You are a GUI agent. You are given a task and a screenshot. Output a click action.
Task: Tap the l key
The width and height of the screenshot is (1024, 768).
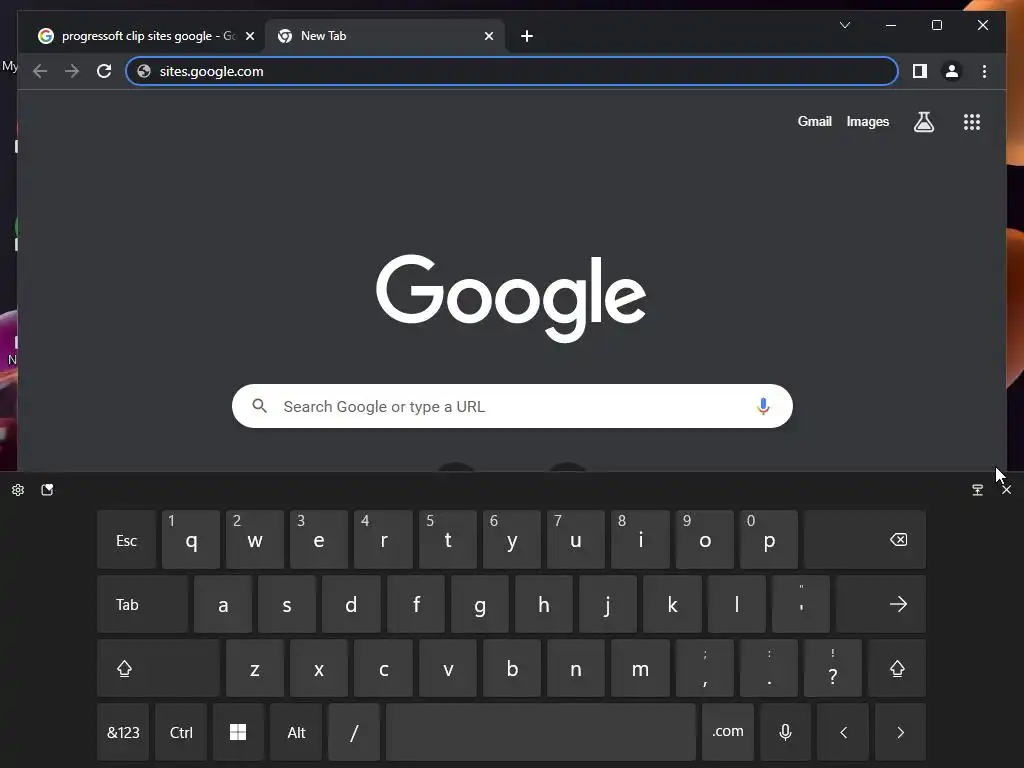coord(737,604)
